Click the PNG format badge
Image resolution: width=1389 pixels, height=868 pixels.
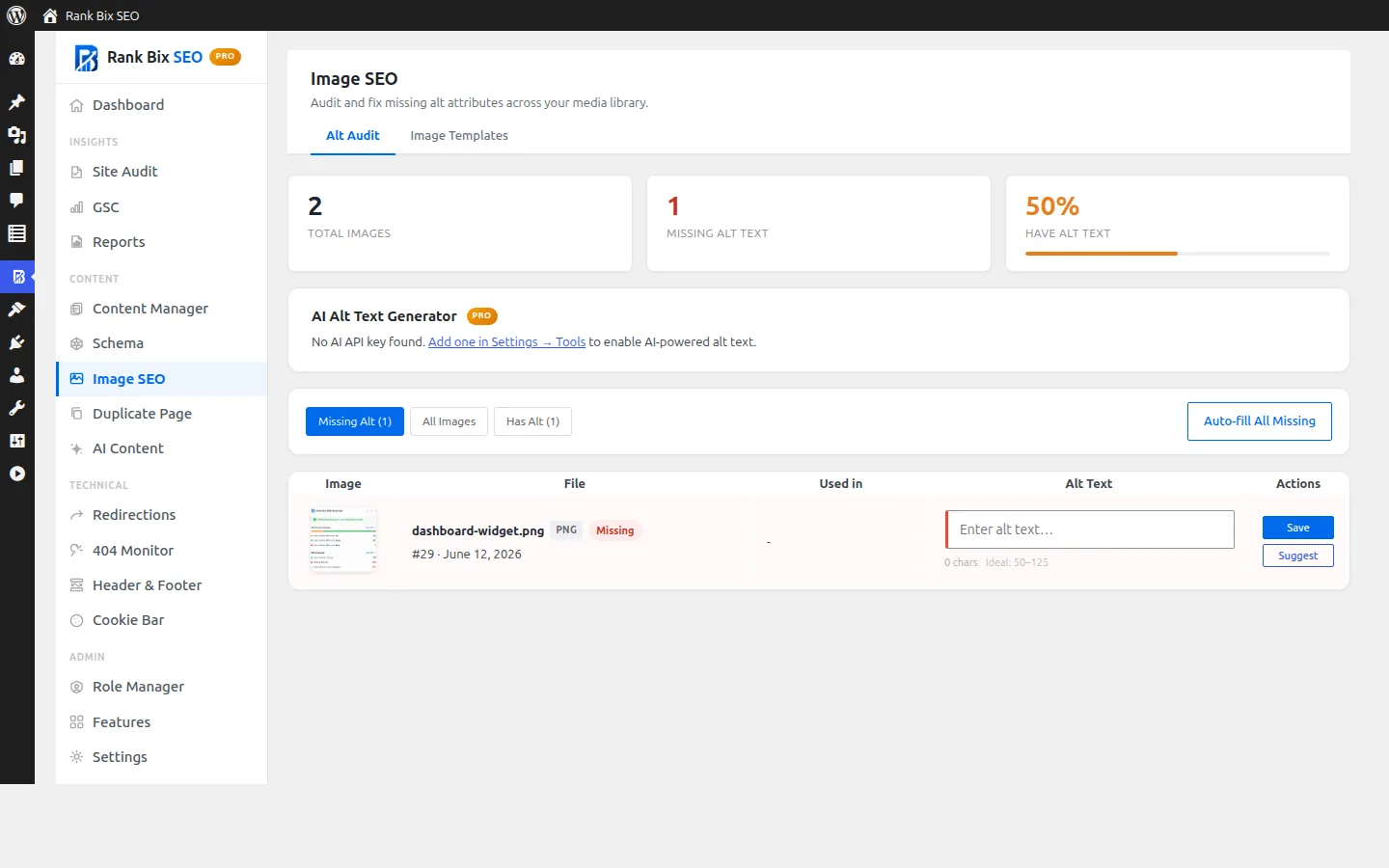(566, 530)
